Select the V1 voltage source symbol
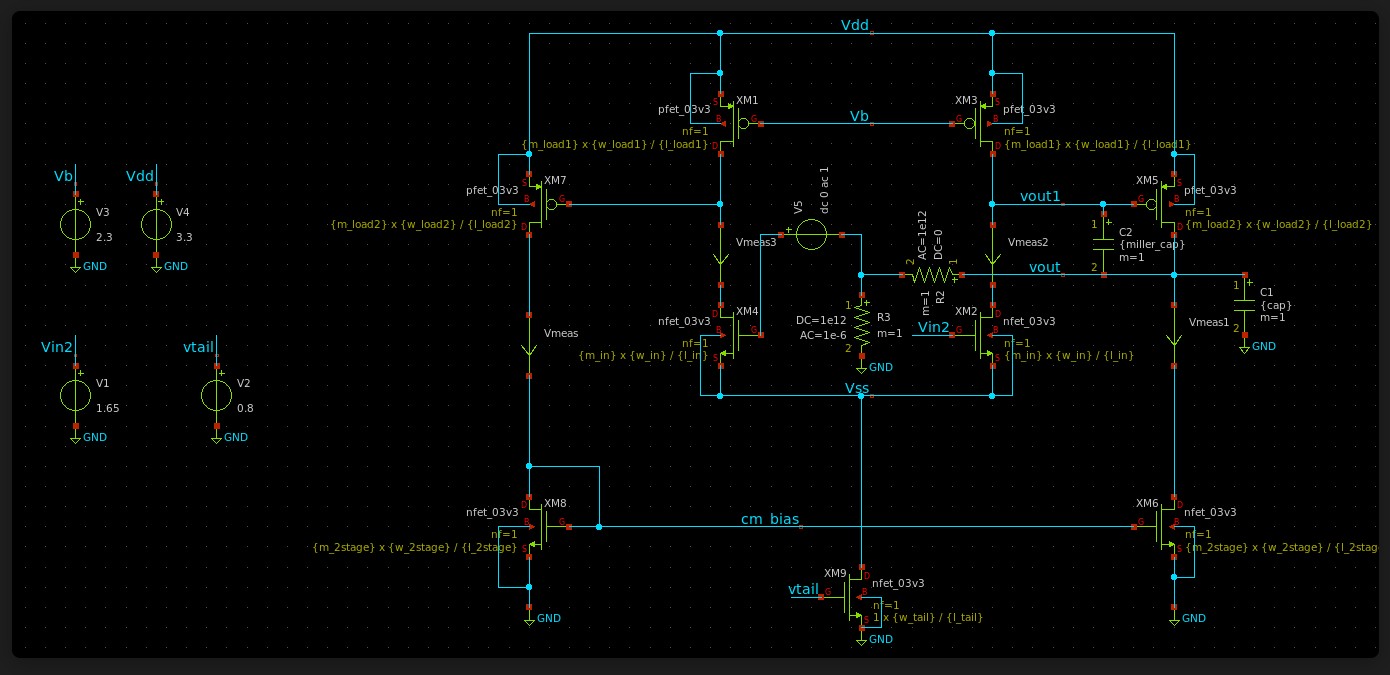 coord(75,396)
